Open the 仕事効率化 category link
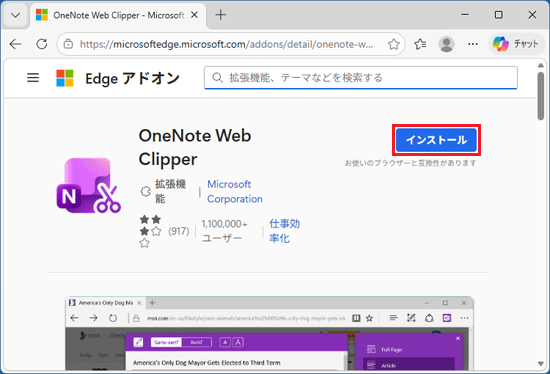Image resolution: width=550 pixels, height=374 pixels. pos(284,231)
